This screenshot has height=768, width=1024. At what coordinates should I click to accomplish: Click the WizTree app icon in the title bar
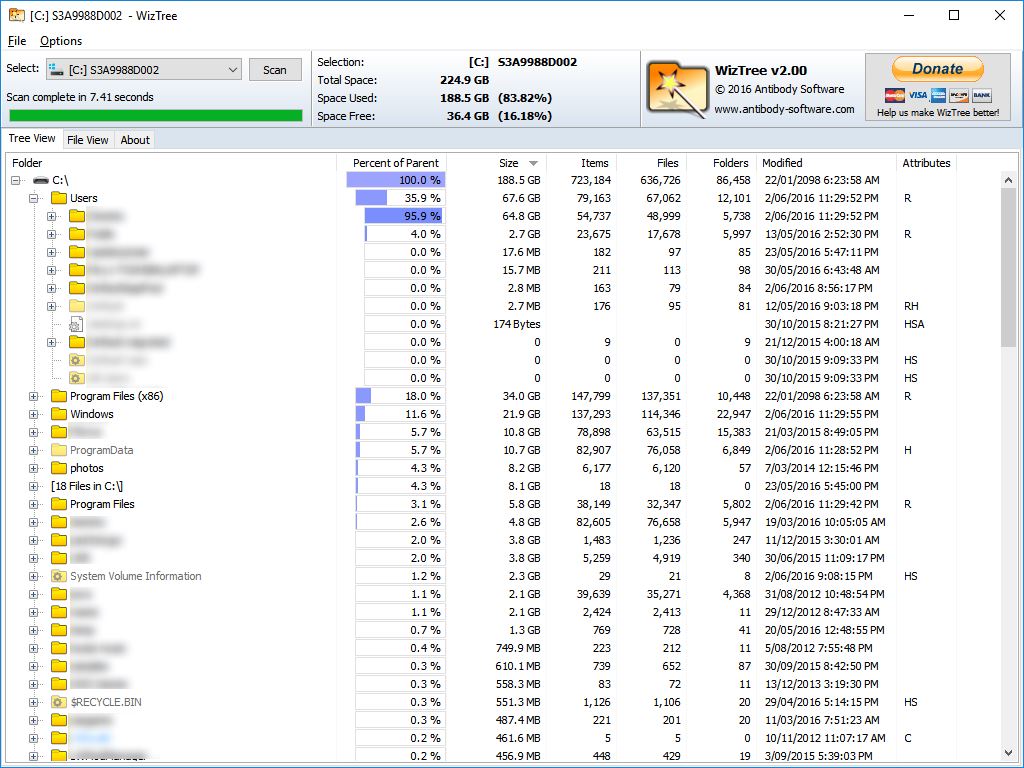pyautogui.click(x=16, y=15)
